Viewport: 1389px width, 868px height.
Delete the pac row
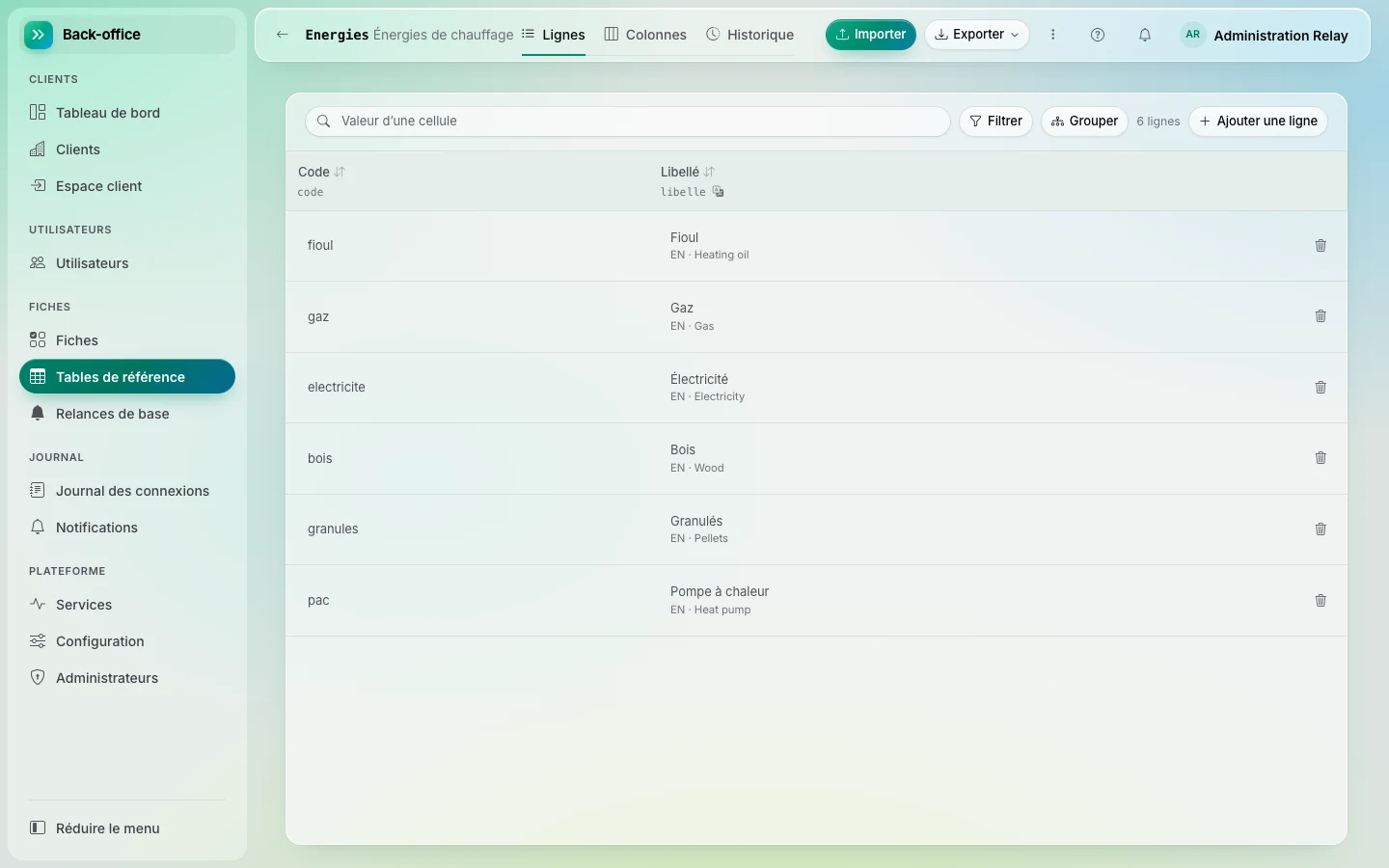[x=1321, y=601]
